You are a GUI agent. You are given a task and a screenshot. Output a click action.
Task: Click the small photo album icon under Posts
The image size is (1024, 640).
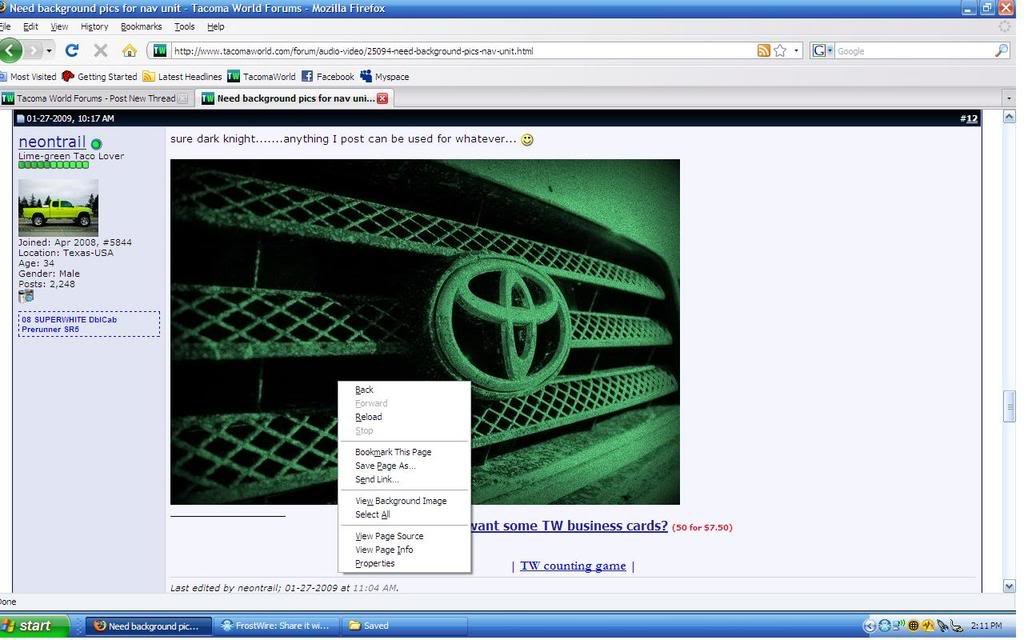pos(26,296)
